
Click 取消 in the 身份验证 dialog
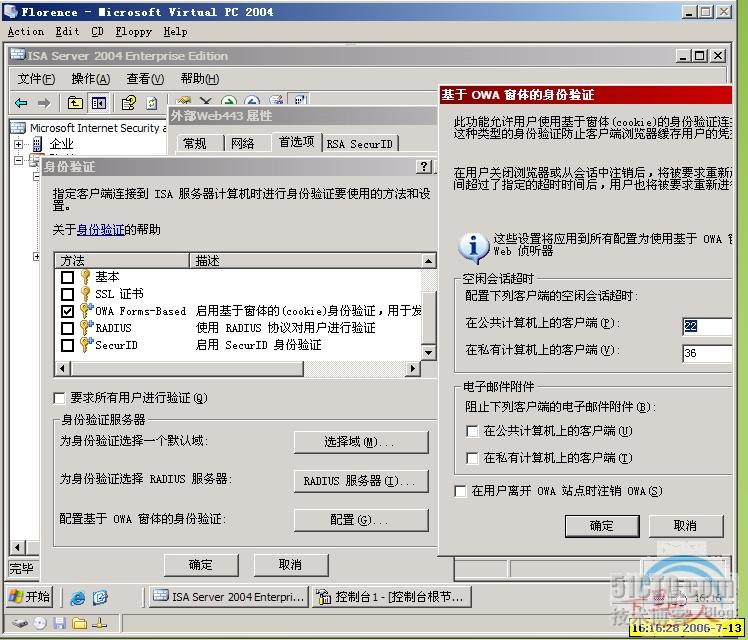[x=291, y=565]
